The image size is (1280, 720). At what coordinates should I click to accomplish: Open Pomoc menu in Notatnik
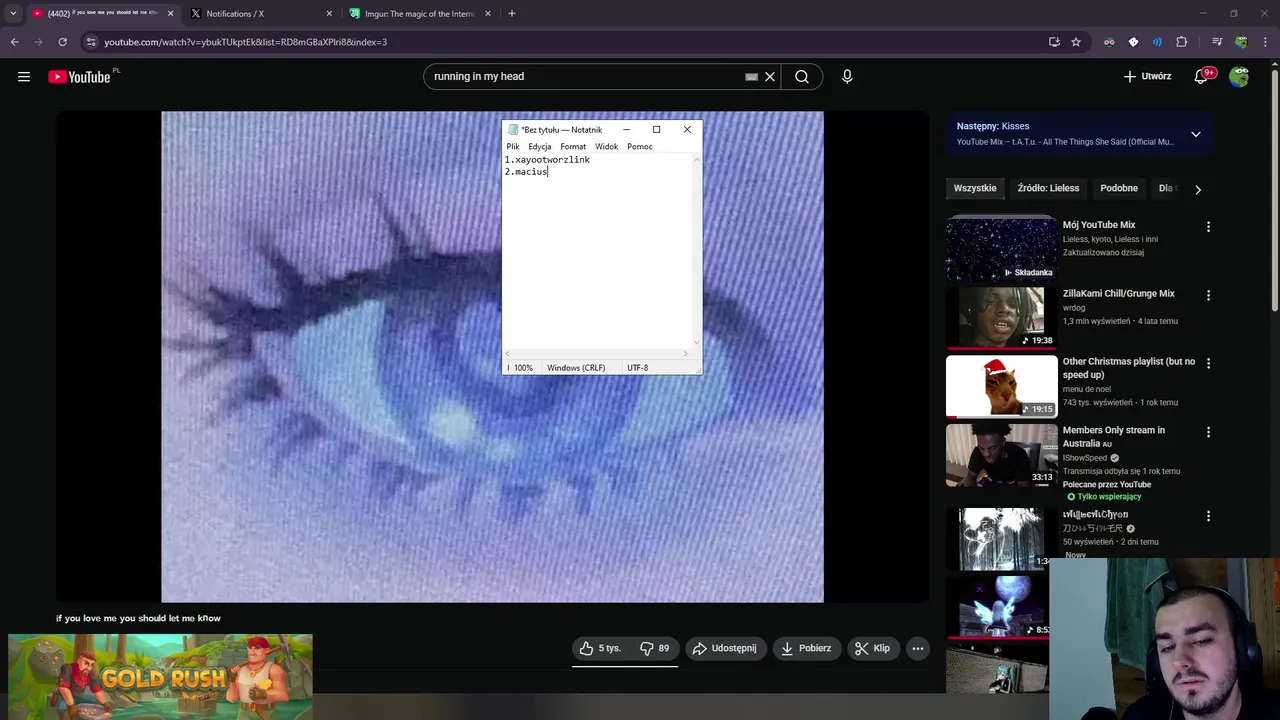[640, 146]
